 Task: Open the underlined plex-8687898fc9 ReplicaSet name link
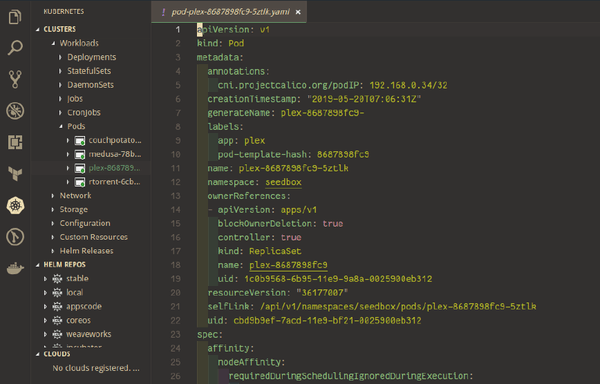[288, 265]
